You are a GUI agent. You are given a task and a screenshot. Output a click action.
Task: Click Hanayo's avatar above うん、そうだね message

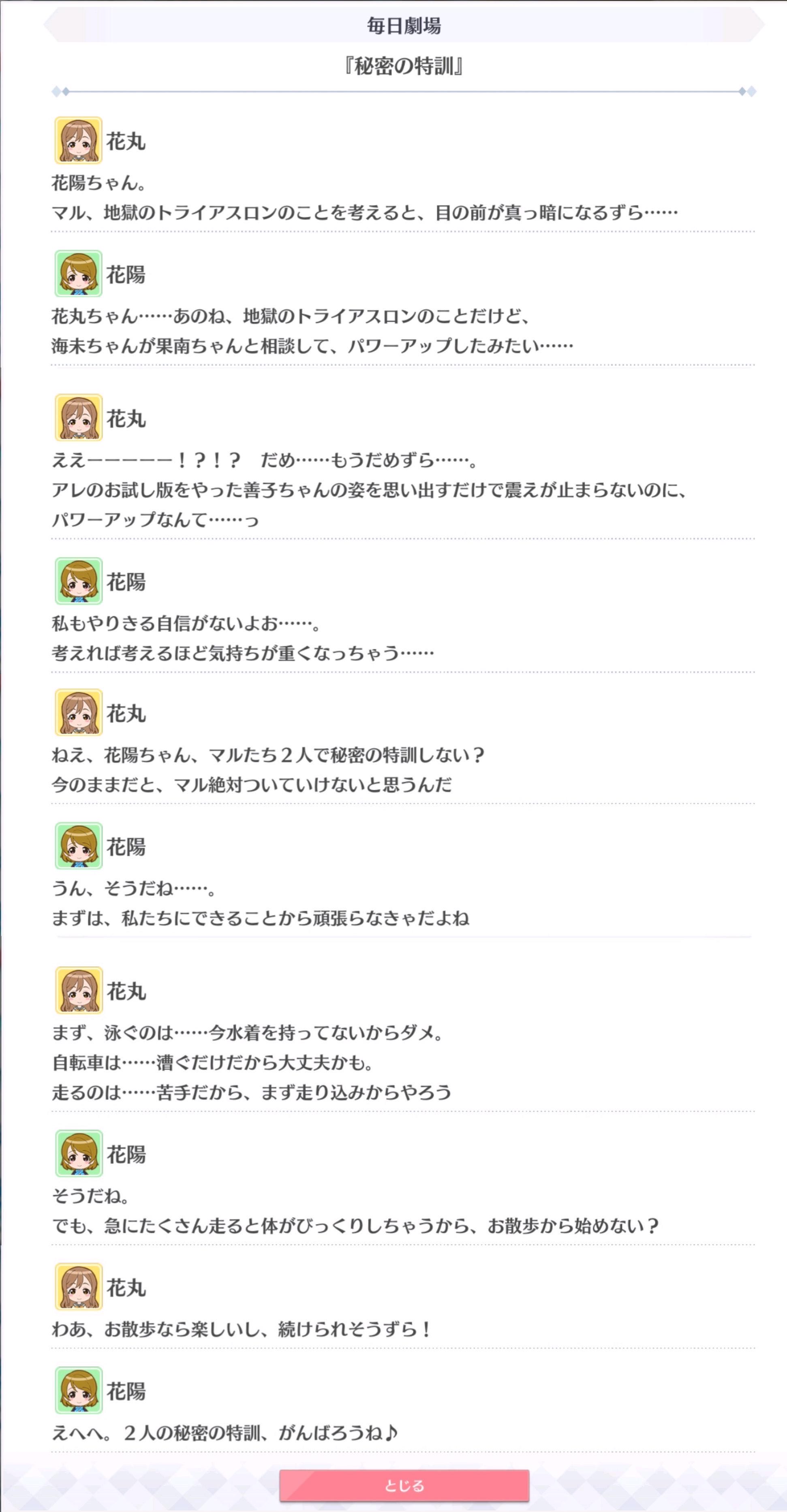point(79,846)
